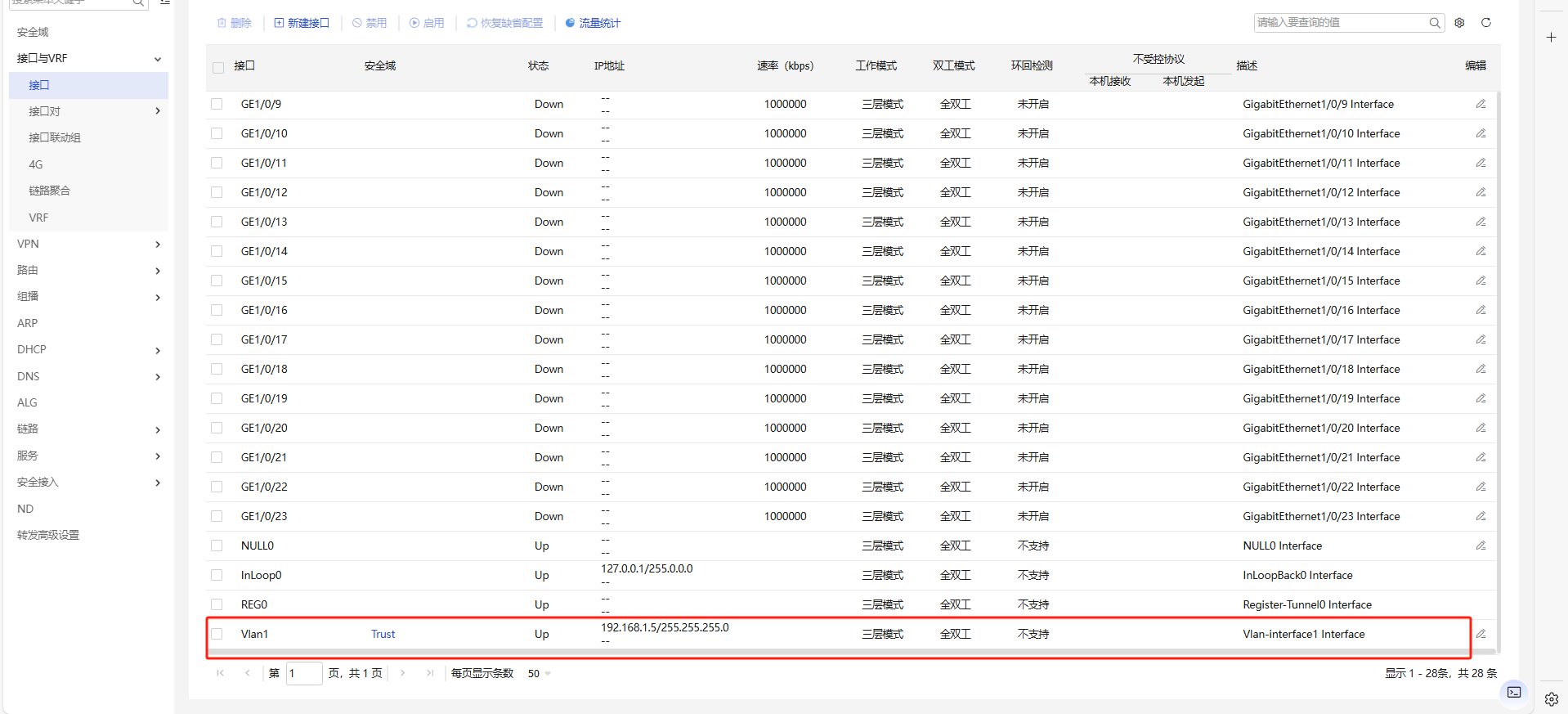
Task: Click the search magnifier in query box
Action: [1435, 23]
